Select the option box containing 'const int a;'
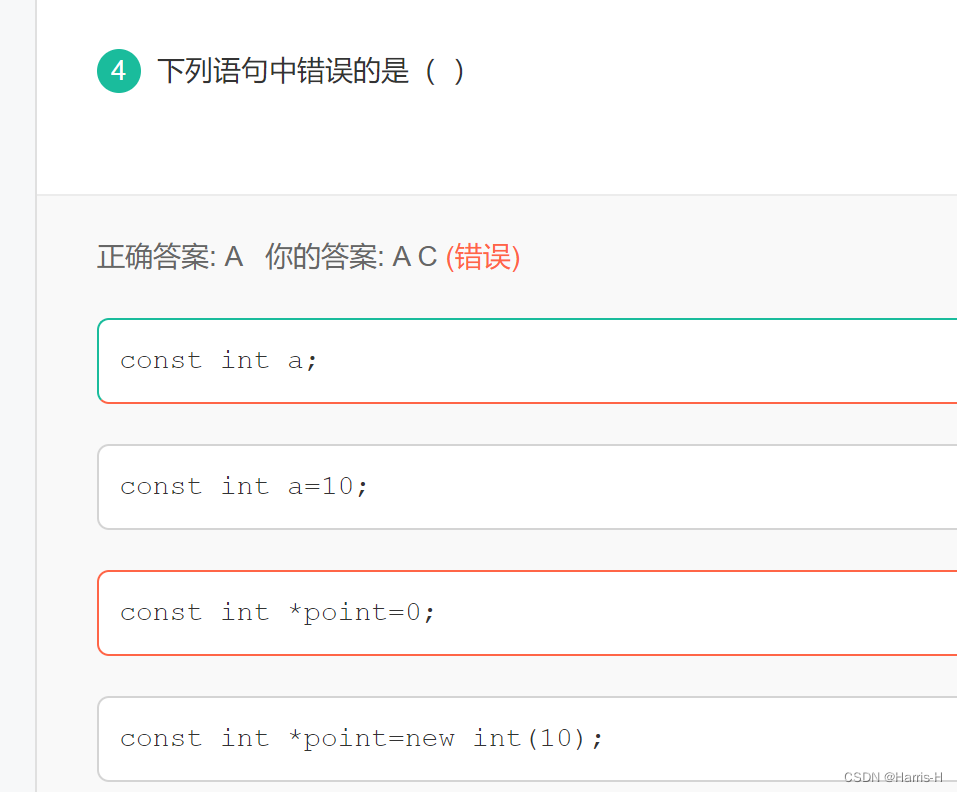This screenshot has width=957, height=792. pyautogui.click(x=500, y=360)
